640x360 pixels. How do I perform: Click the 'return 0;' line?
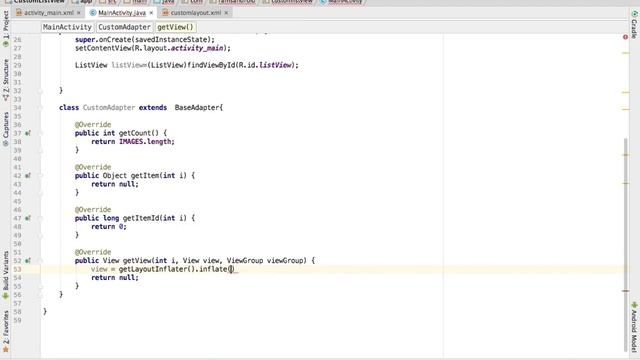coord(109,227)
